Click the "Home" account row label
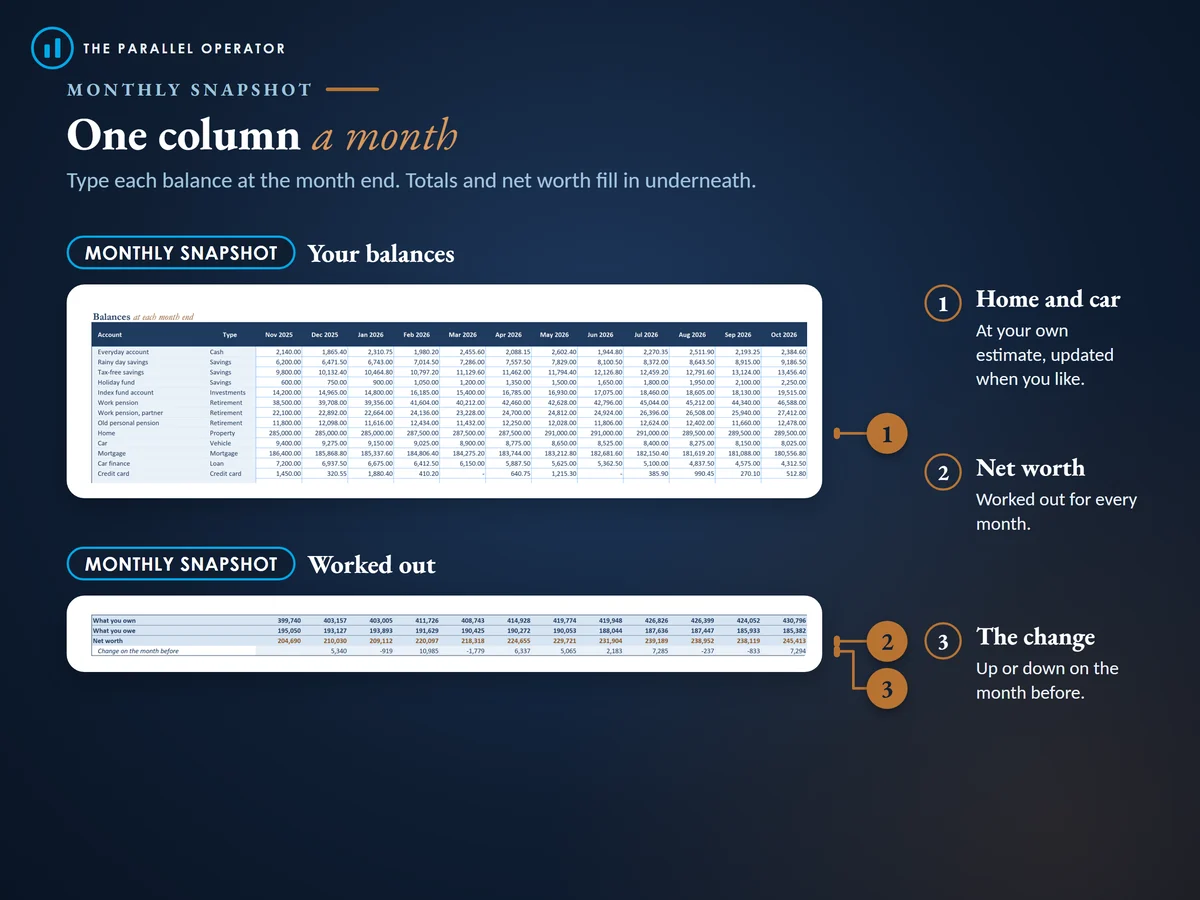 [105, 433]
